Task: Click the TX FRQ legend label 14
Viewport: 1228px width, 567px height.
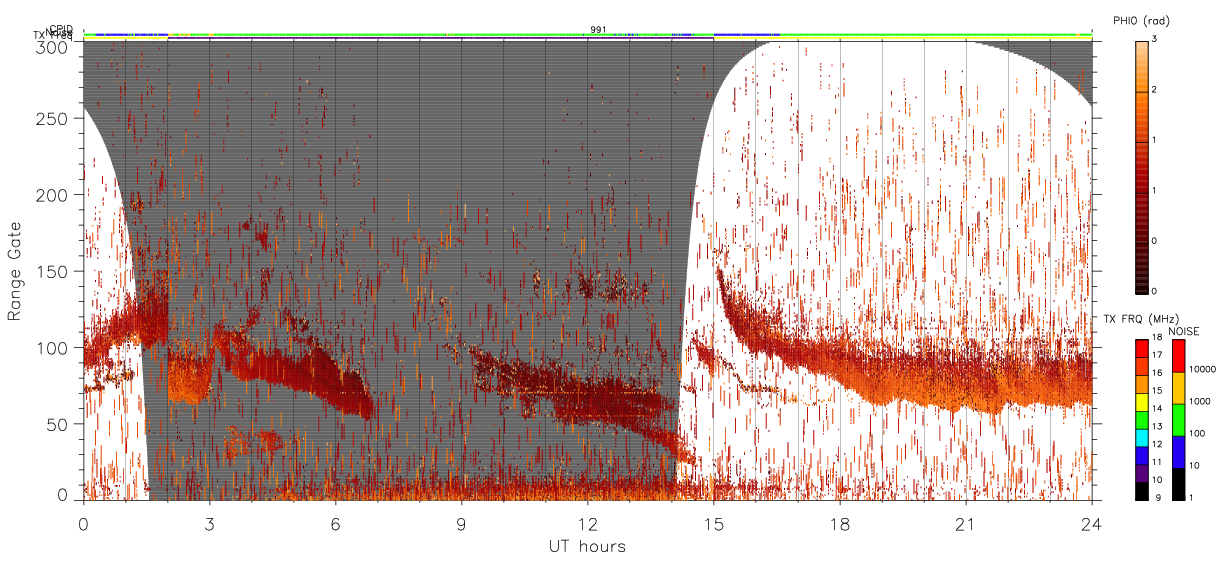Action: pos(1157,408)
